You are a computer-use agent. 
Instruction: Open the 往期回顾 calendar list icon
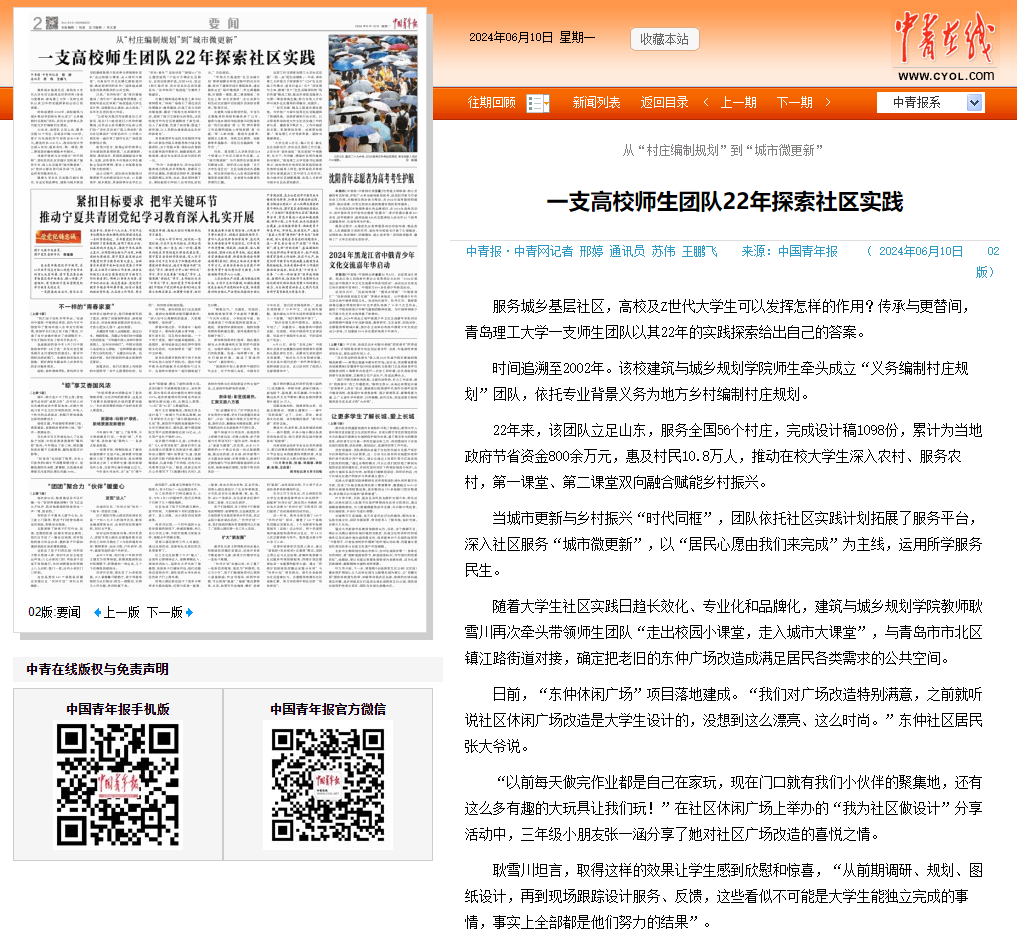point(537,103)
